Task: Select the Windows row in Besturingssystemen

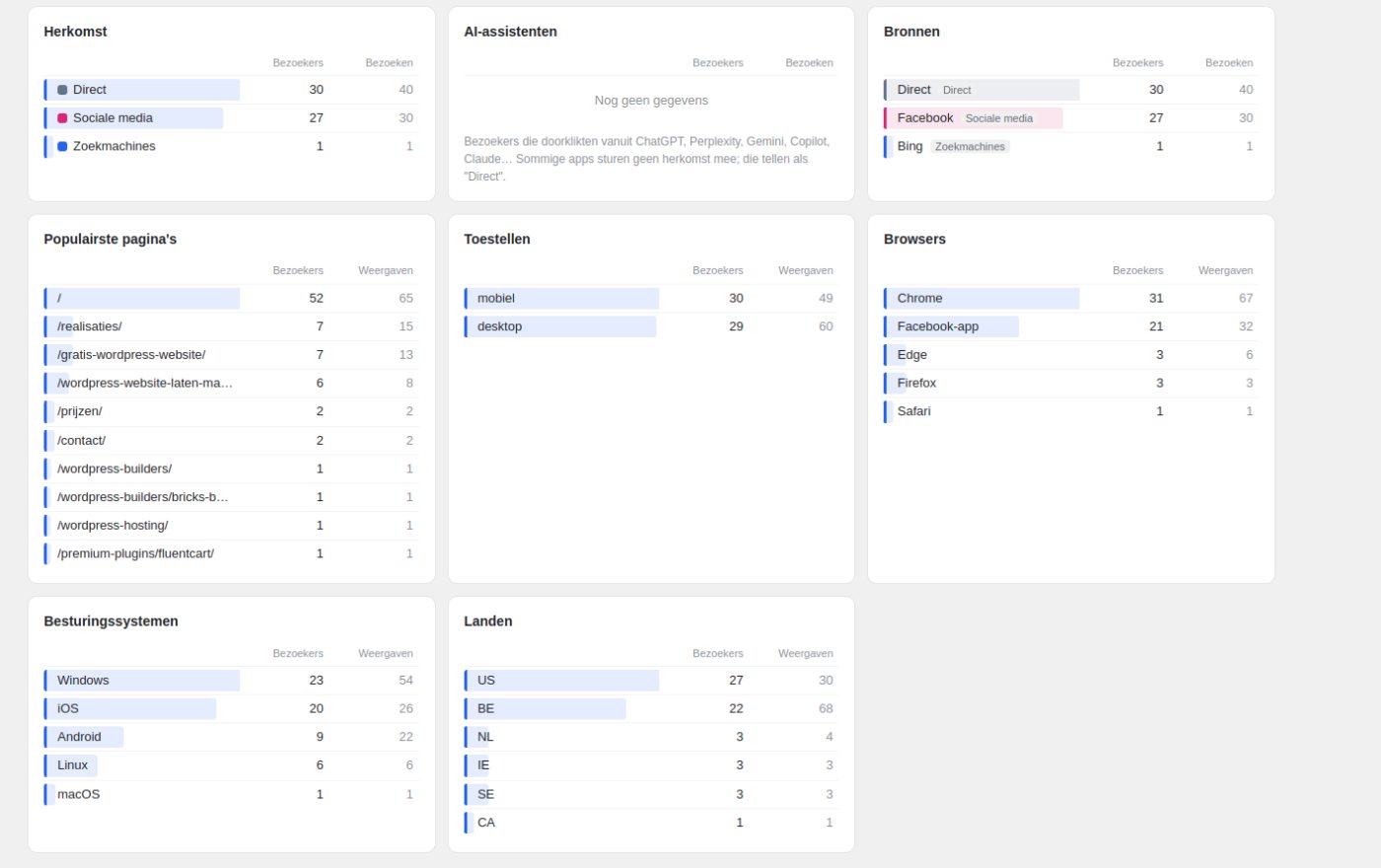Action: coord(231,681)
